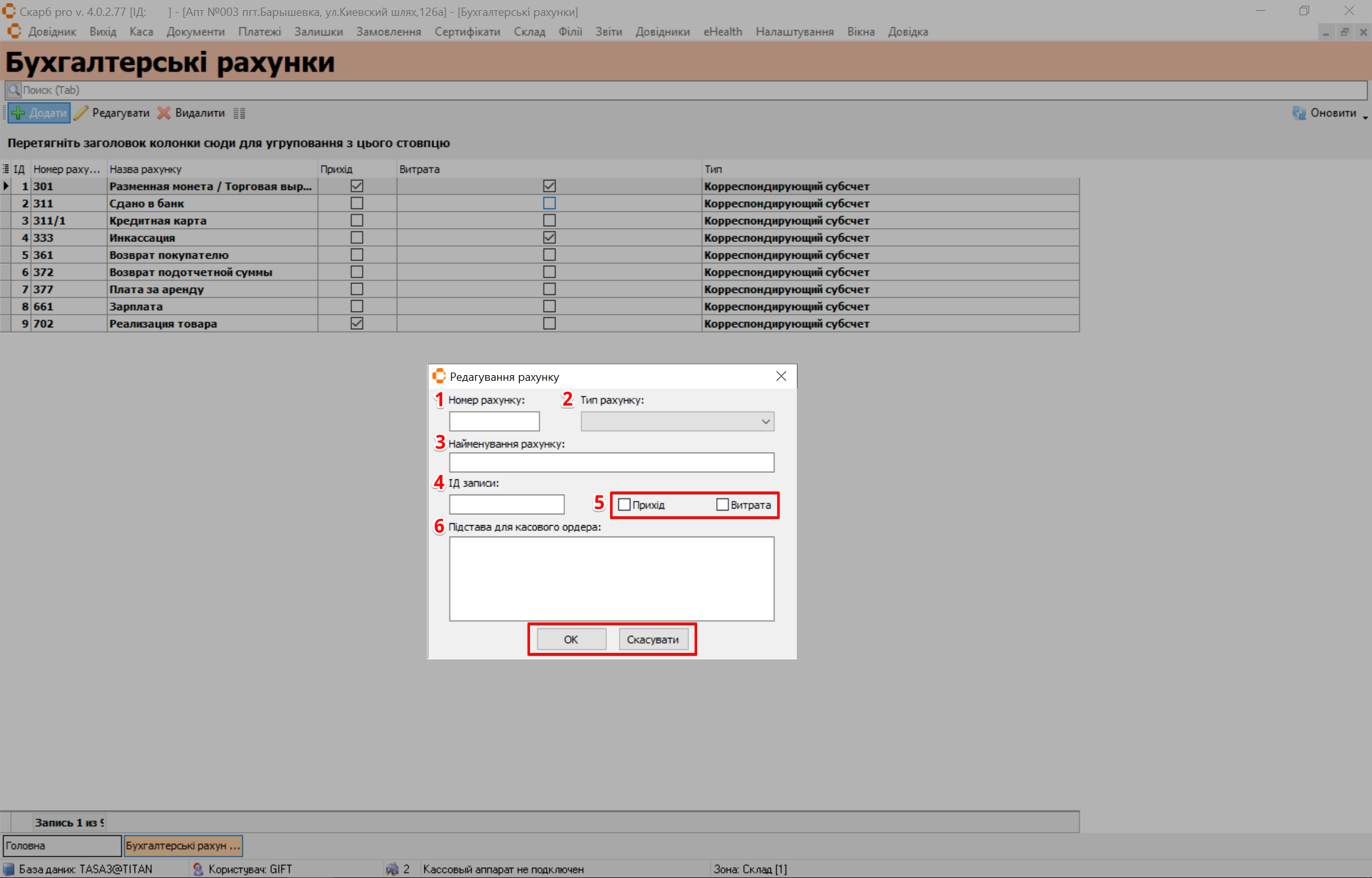Click the pencil Редагувати icon

pyautogui.click(x=81, y=113)
